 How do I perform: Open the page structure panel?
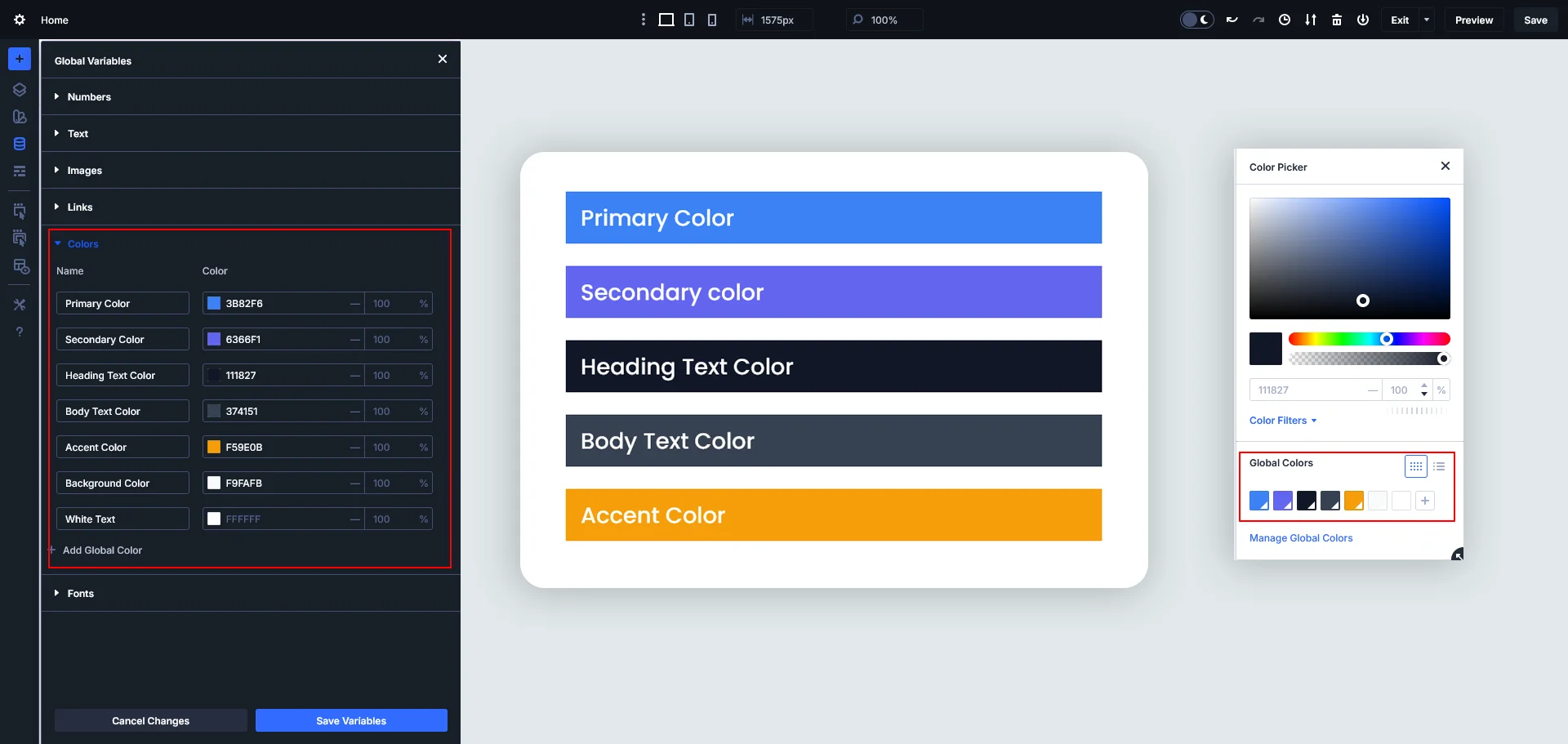tap(19, 171)
